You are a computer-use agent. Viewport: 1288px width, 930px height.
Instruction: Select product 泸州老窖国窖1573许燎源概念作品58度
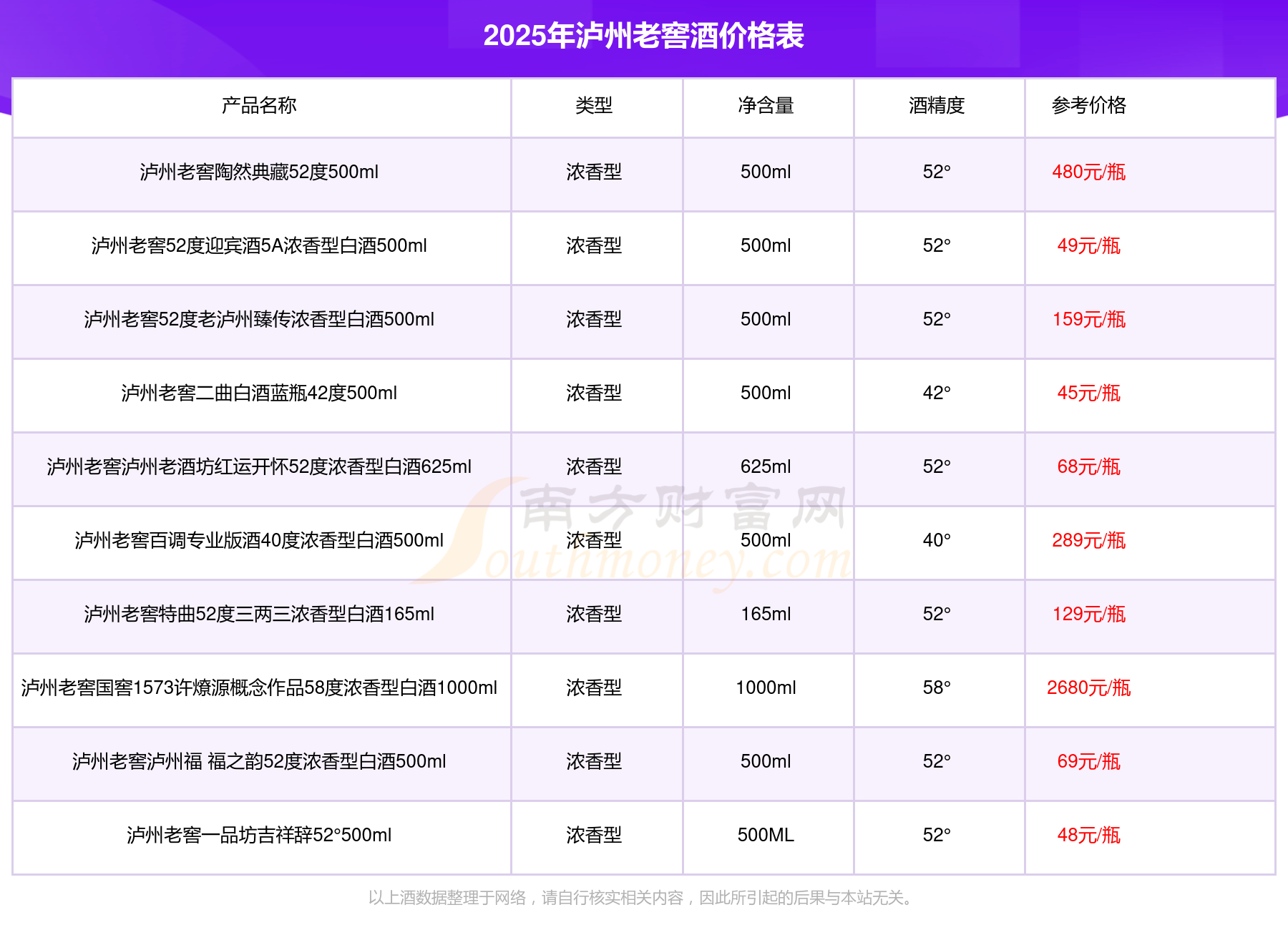(259, 687)
